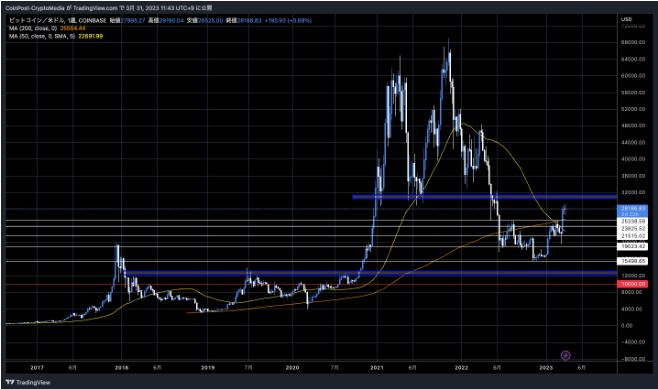Click the -4000.00 price axis label
The image size is (658, 389).
(x=633, y=342)
